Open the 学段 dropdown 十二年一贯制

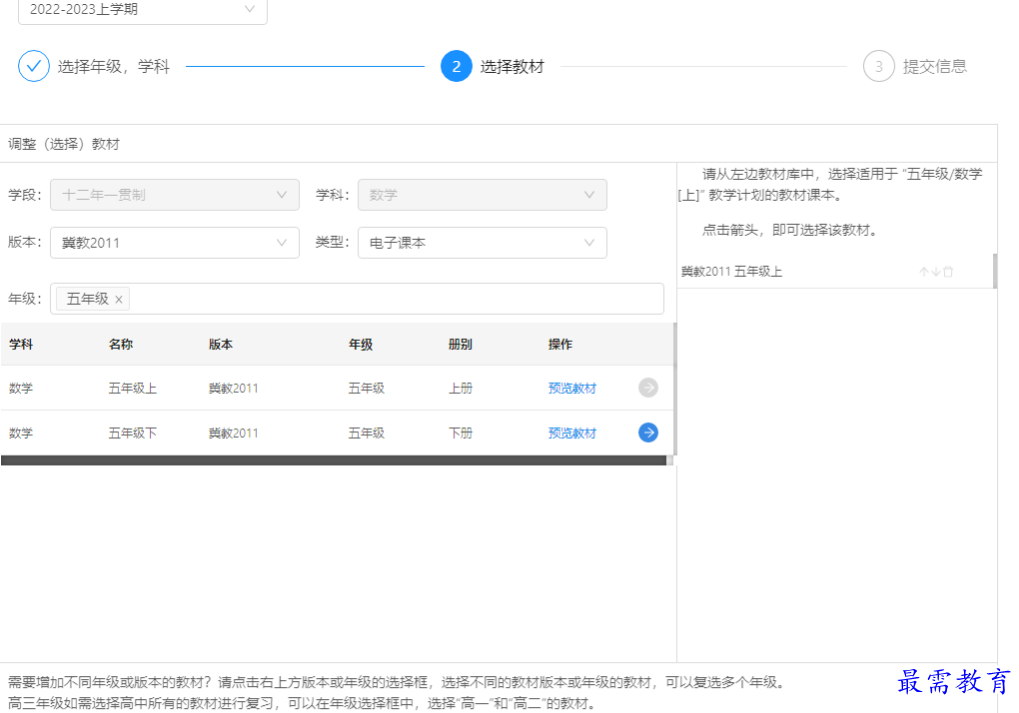pyautogui.click(x=174, y=195)
